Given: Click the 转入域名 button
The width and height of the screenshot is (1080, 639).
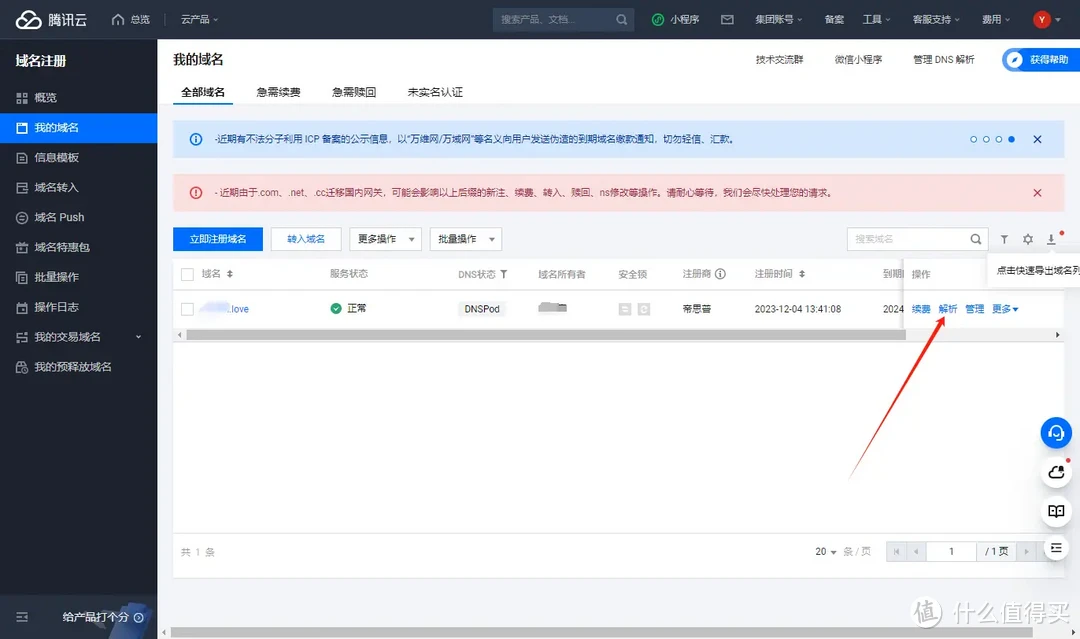Looking at the screenshot, I should (306, 239).
